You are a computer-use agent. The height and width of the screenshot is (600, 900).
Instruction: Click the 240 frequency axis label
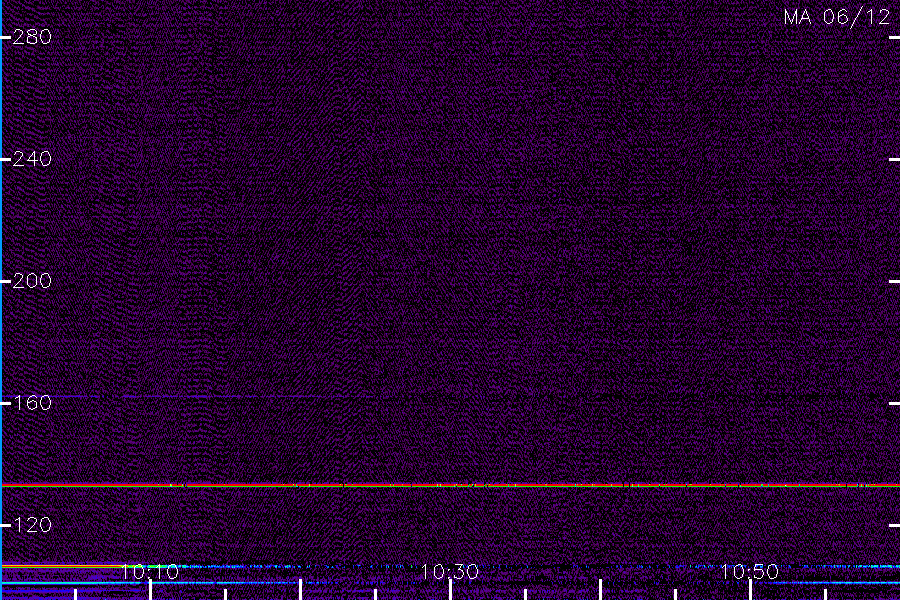pos(32,159)
